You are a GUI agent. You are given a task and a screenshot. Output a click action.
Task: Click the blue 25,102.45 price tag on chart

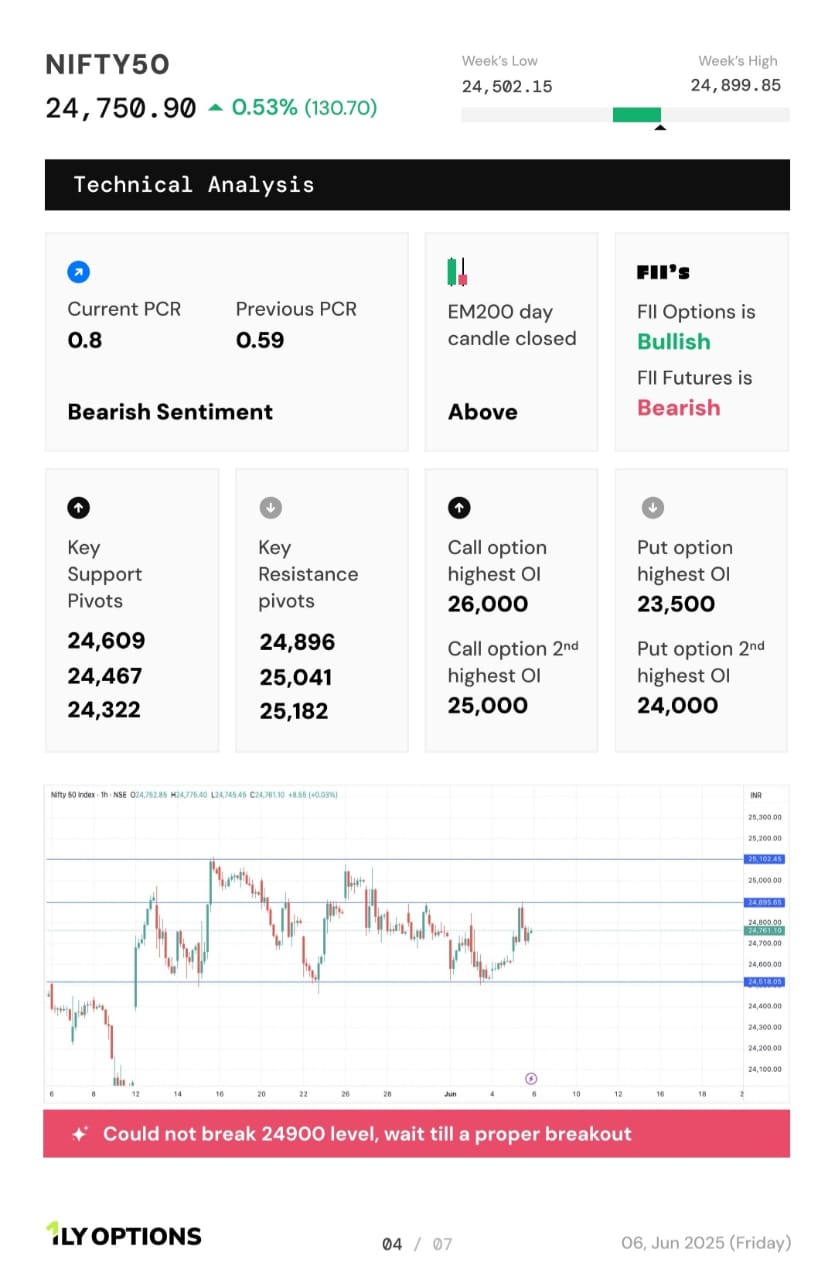765,859
